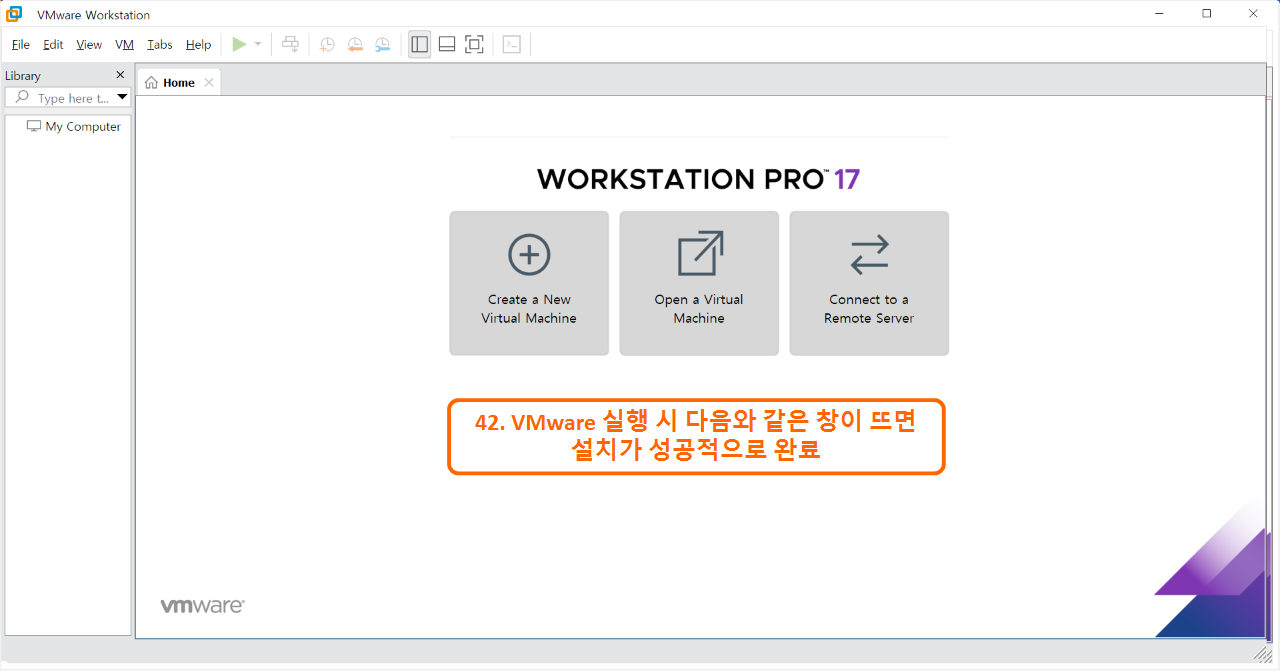Open the power options dropdown arrow
Image resolution: width=1280 pixels, height=671 pixels.
click(258, 44)
